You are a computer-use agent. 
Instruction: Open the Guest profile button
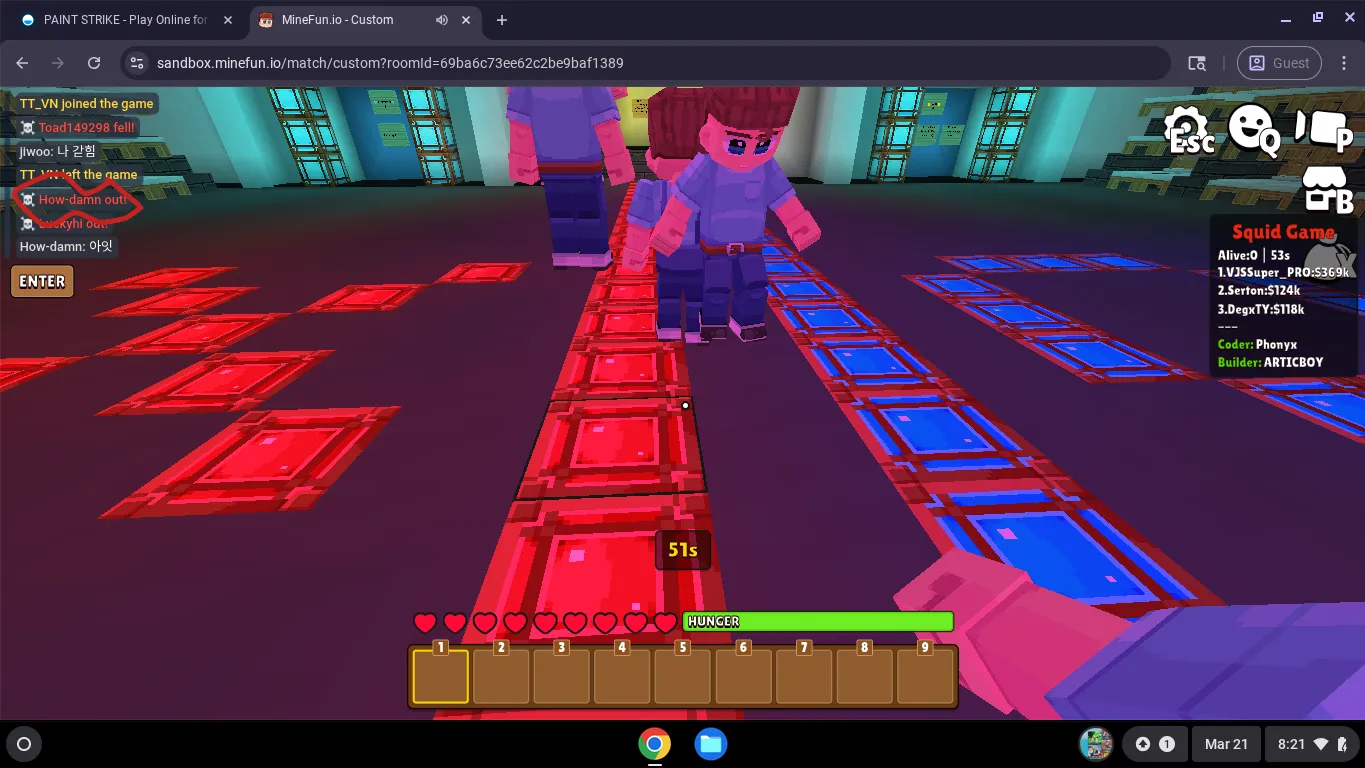pyautogui.click(x=1280, y=63)
